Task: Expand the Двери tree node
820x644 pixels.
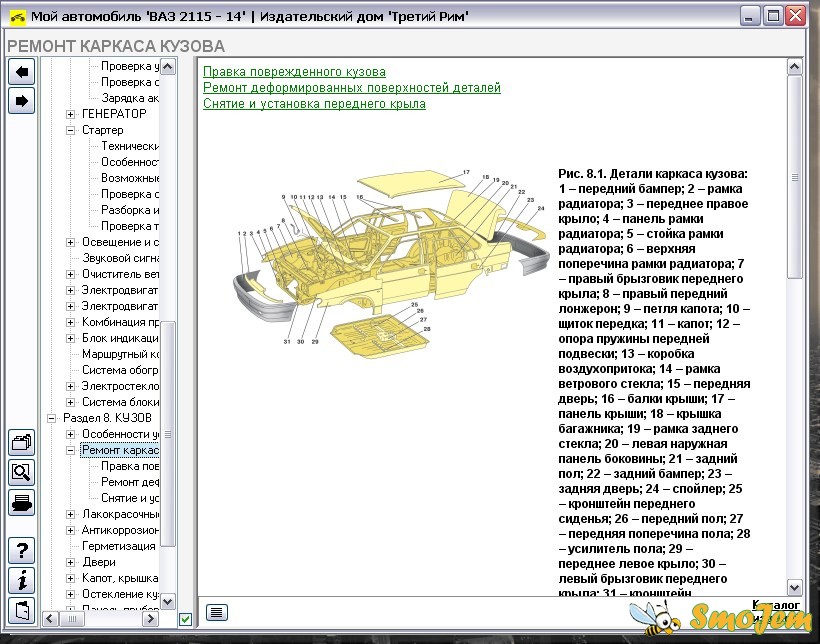Action: click(71, 562)
